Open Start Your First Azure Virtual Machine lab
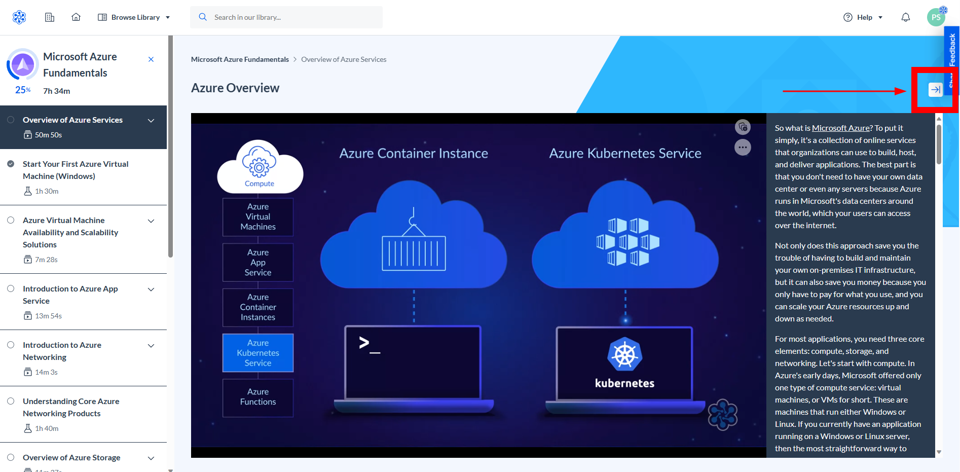960x472 pixels. [x=75, y=170]
